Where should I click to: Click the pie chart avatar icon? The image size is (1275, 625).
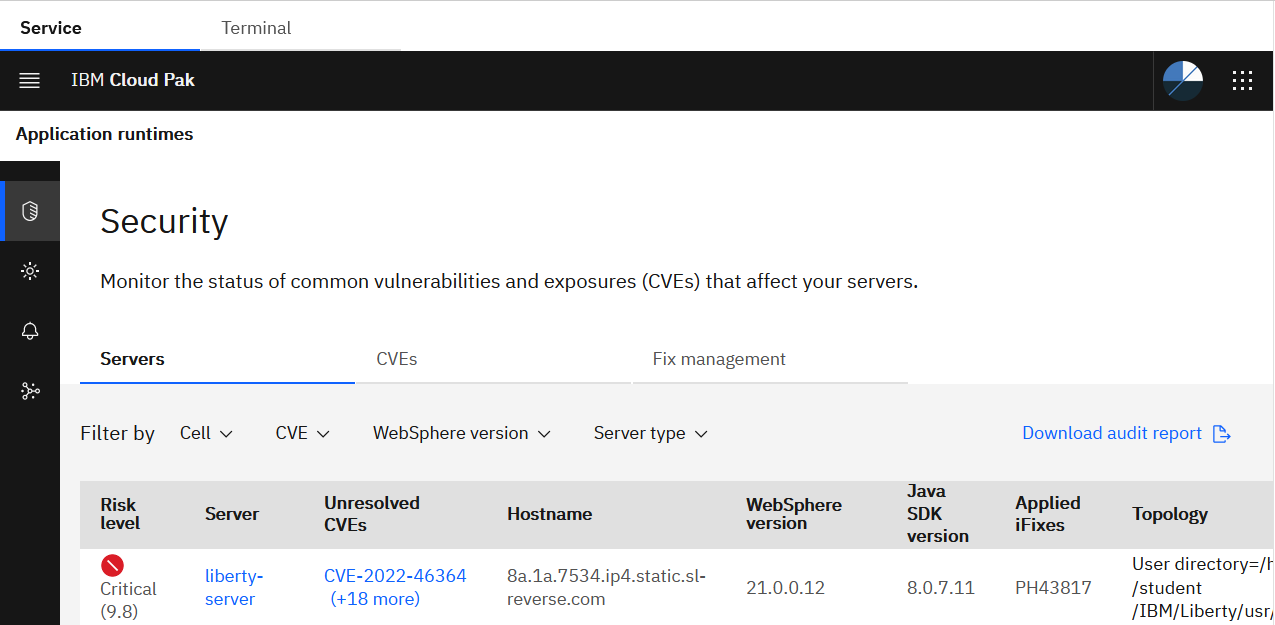click(1183, 81)
